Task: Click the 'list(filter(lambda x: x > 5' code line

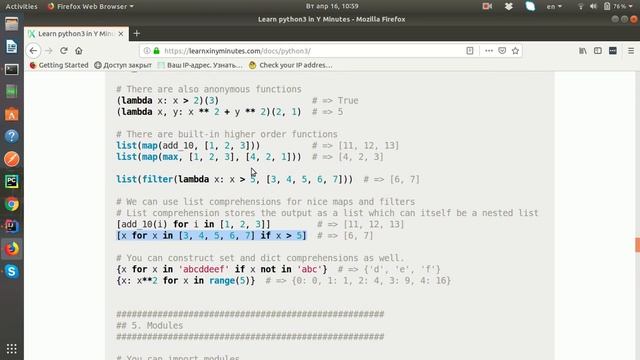Action: click(235, 179)
